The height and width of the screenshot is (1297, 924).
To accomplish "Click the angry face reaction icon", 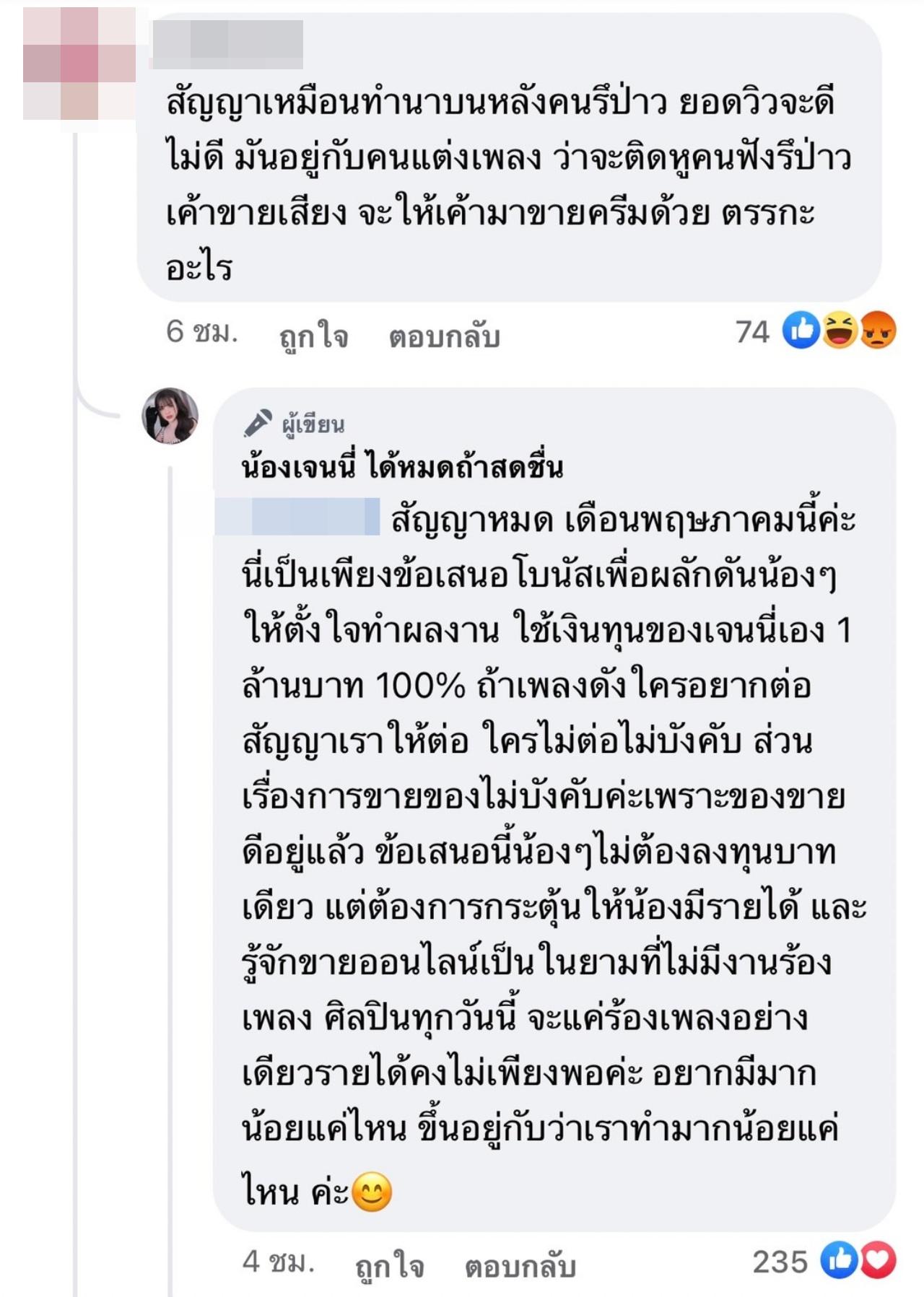I will pos(878,331).
